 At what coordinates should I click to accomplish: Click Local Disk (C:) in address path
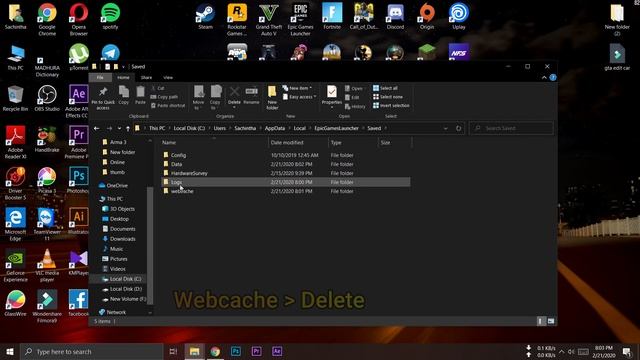[189, 128]
